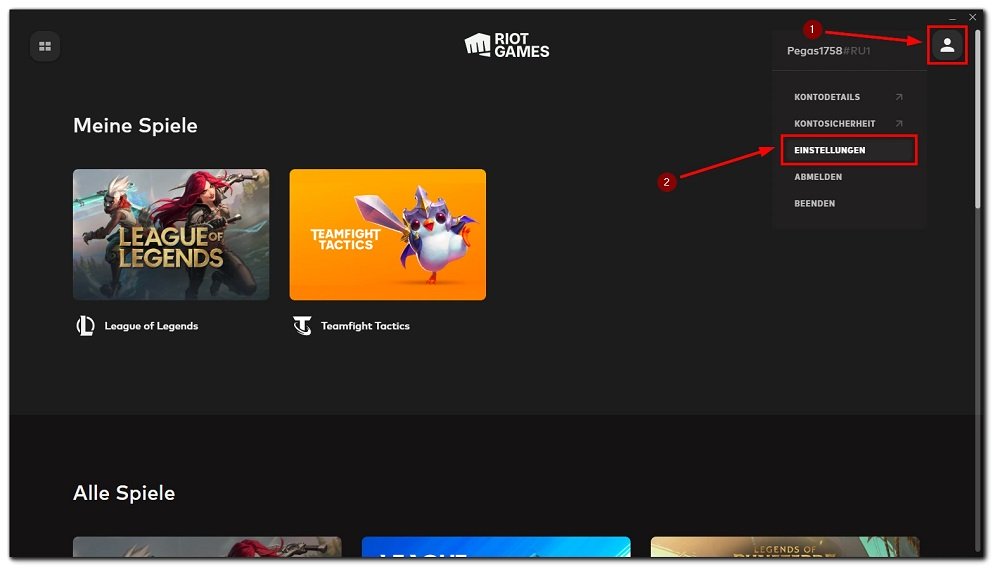Choose Abmelden to sign out

(818, 177)
